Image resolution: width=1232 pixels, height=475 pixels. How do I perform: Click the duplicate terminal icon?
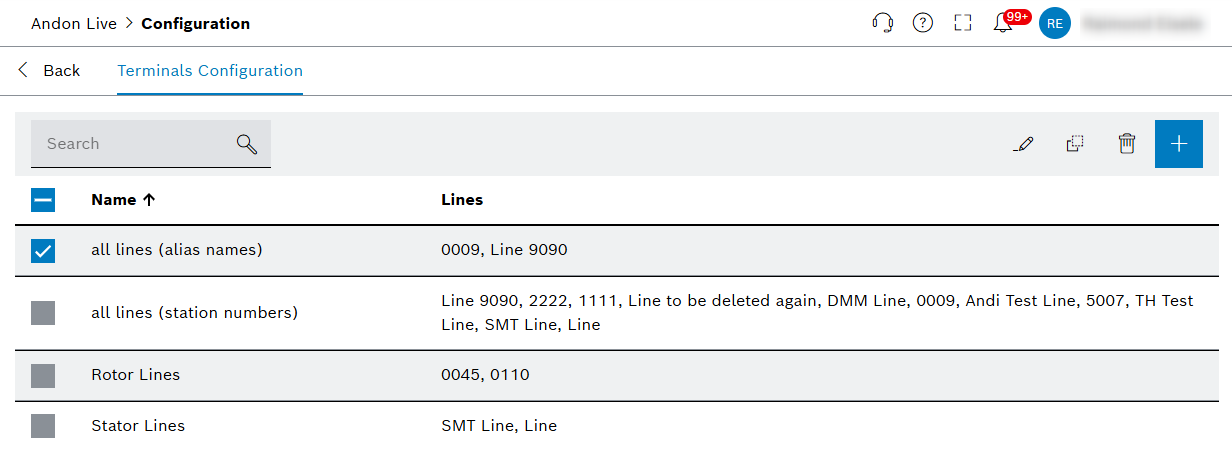pyautogui.click(x=1075, y=144)
